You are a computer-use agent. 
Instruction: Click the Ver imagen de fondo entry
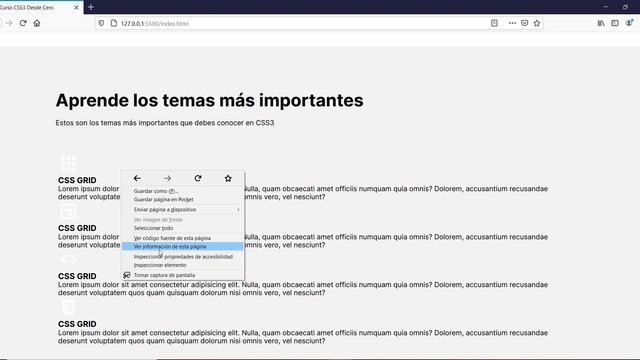(x=183, y=220)
